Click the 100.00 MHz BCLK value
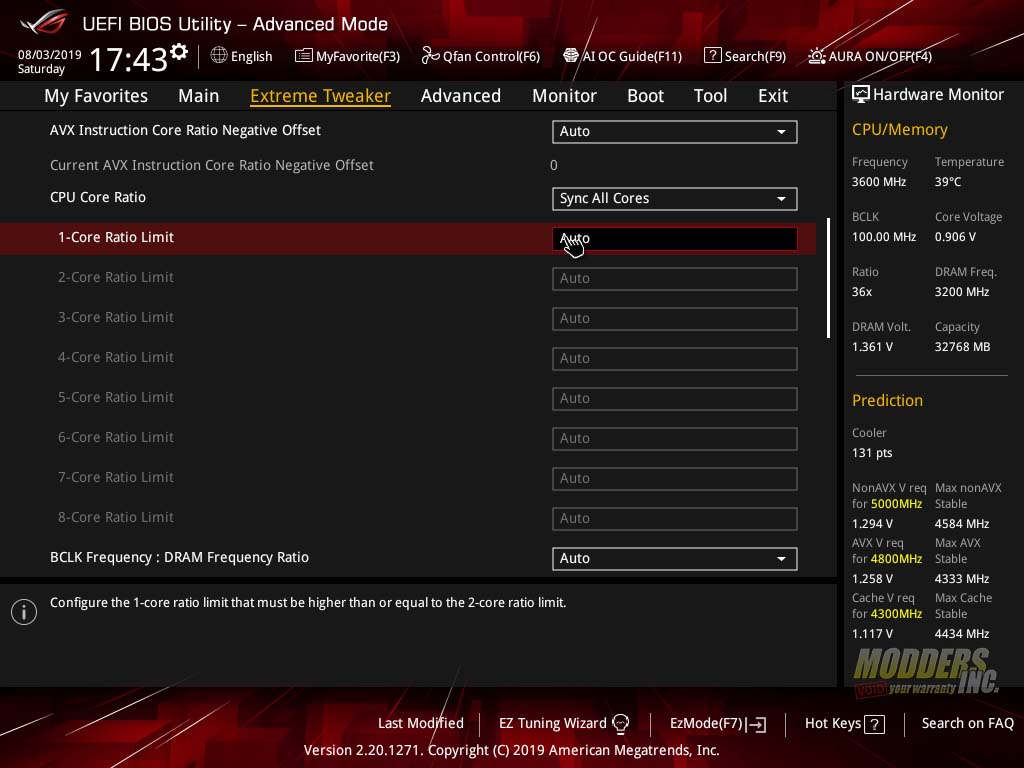 (x=884, y=237)
